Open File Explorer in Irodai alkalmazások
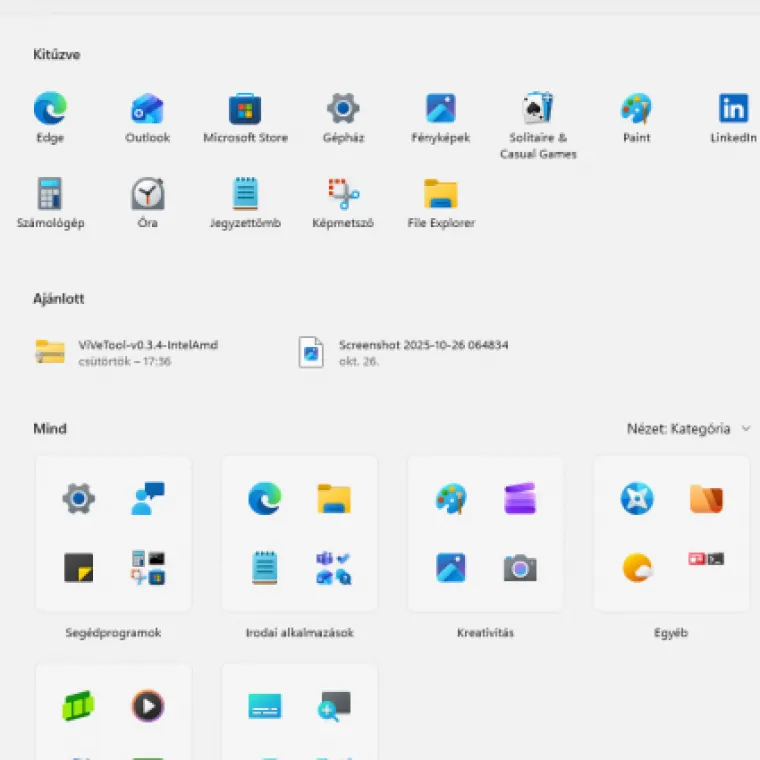This screenshot has width=760, height=760. 334,498
